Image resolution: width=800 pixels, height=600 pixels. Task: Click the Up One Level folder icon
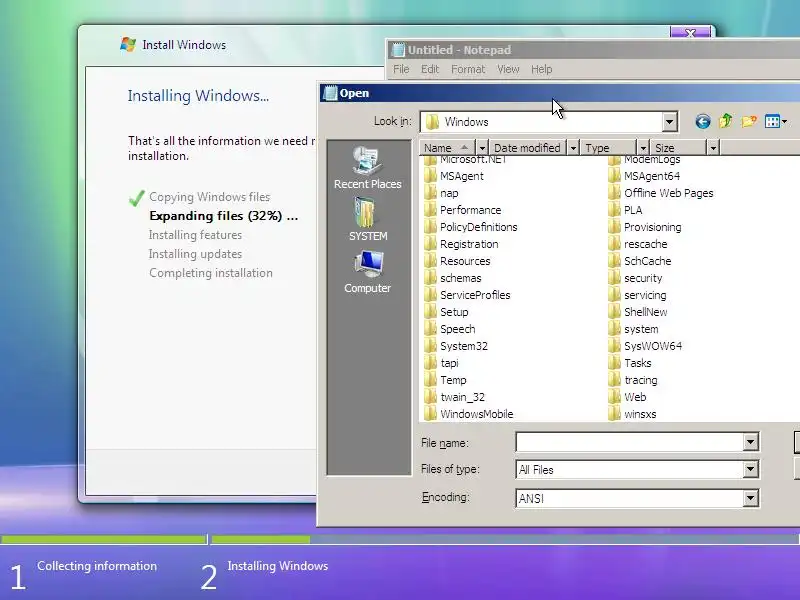(x=726, y=121)
